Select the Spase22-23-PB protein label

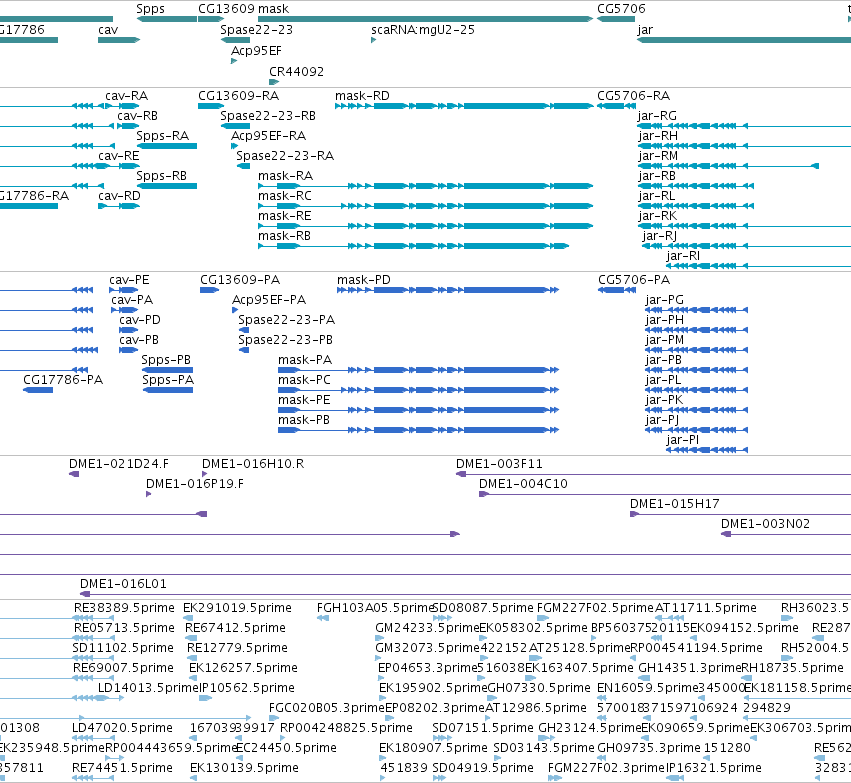tap(285, 340)
